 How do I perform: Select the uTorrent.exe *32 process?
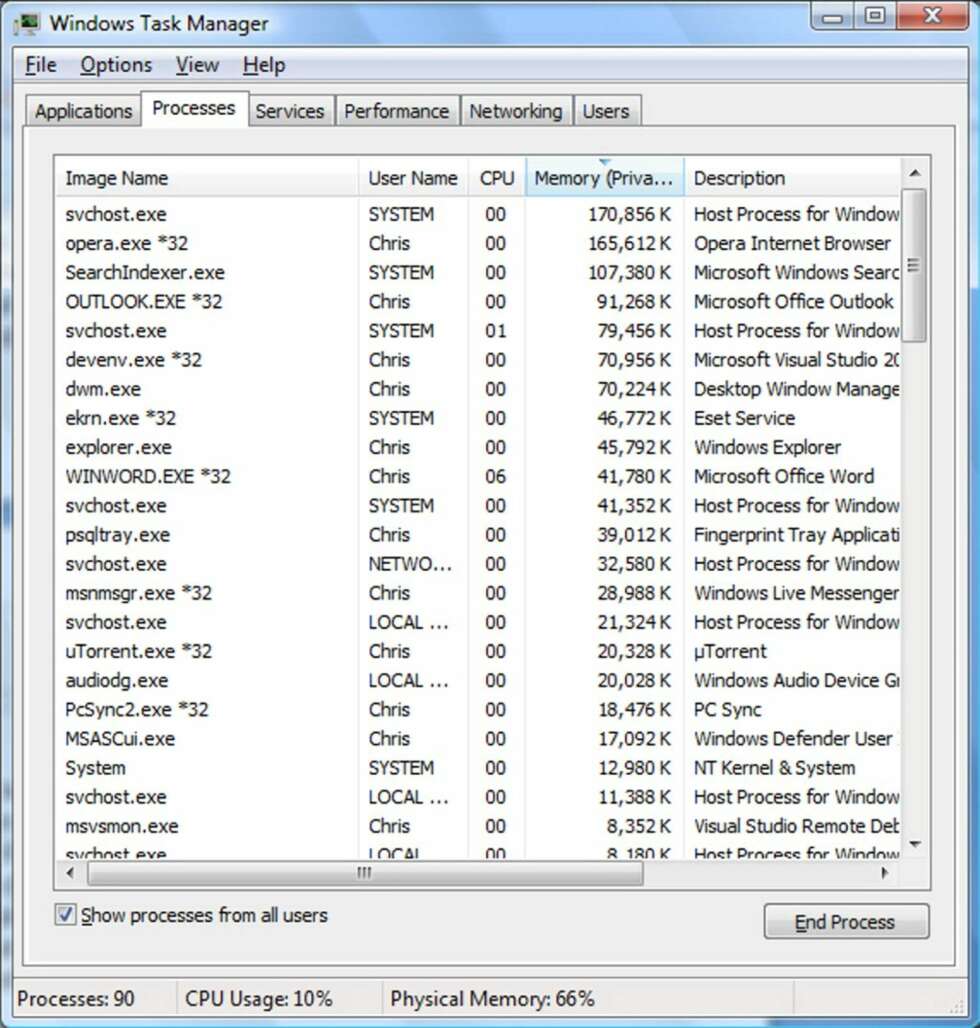point(477,652)
